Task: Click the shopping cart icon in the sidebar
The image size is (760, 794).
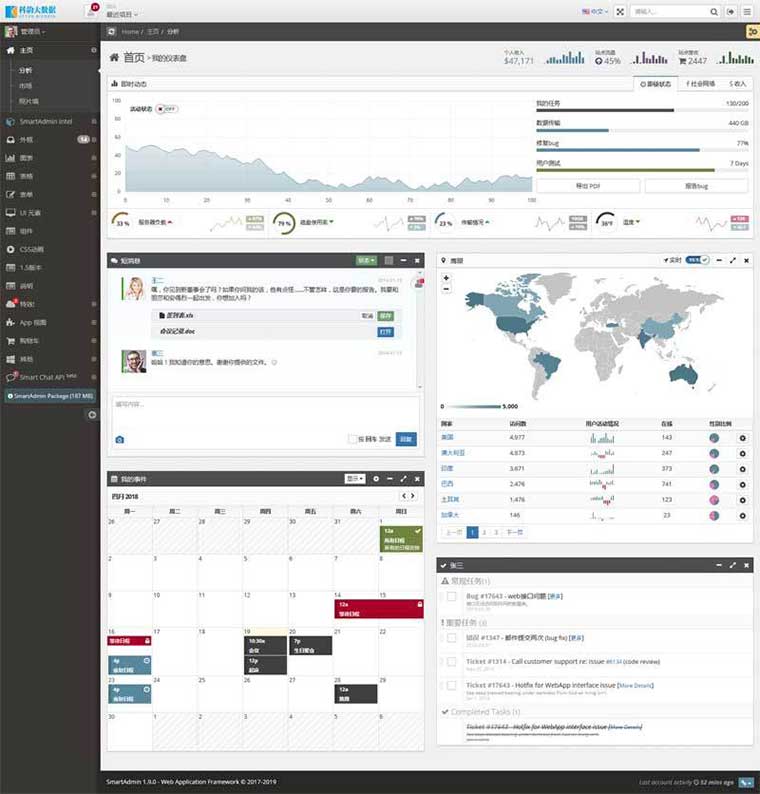Action: [10, 341]
